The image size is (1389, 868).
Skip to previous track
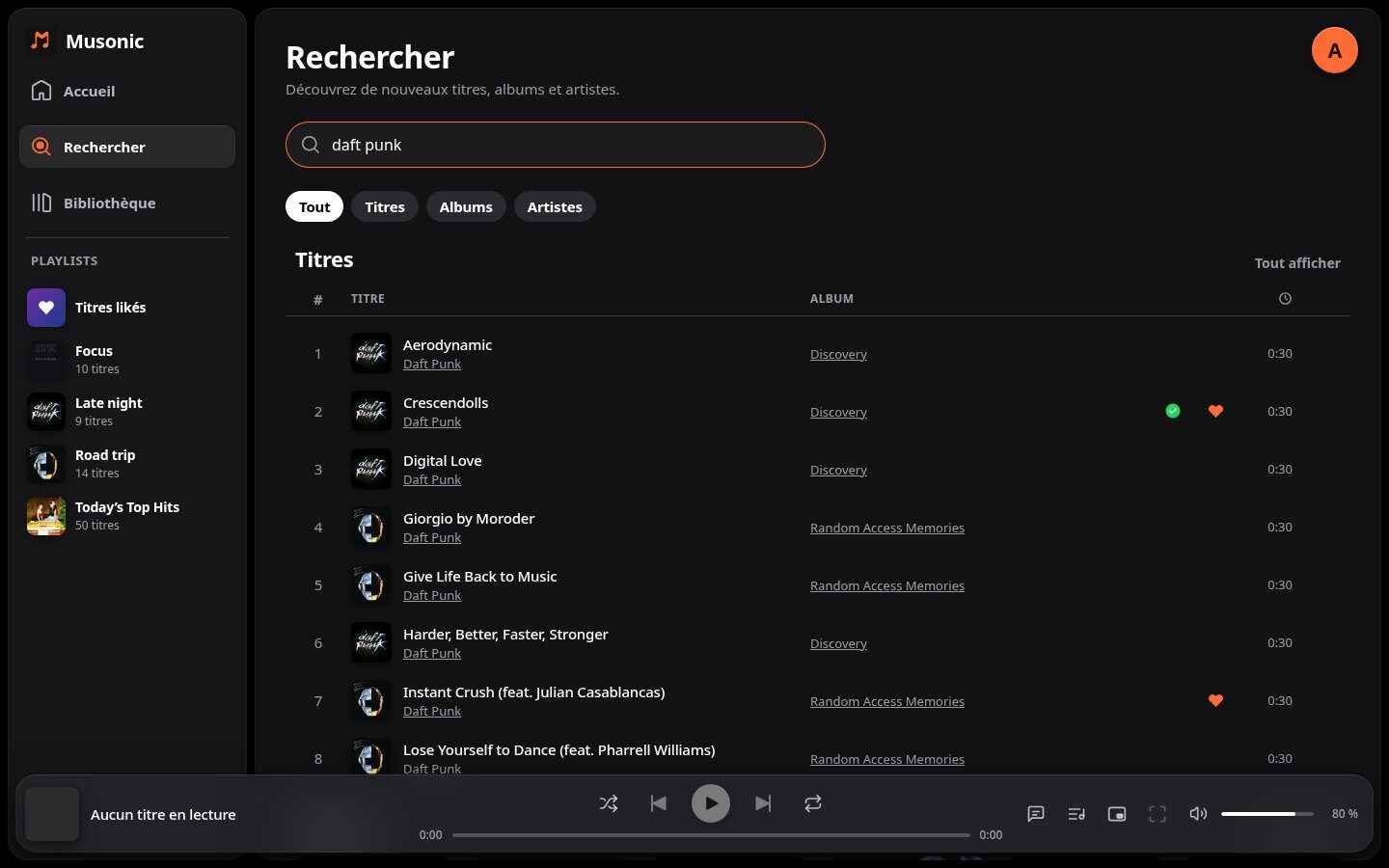click(659, 803)
